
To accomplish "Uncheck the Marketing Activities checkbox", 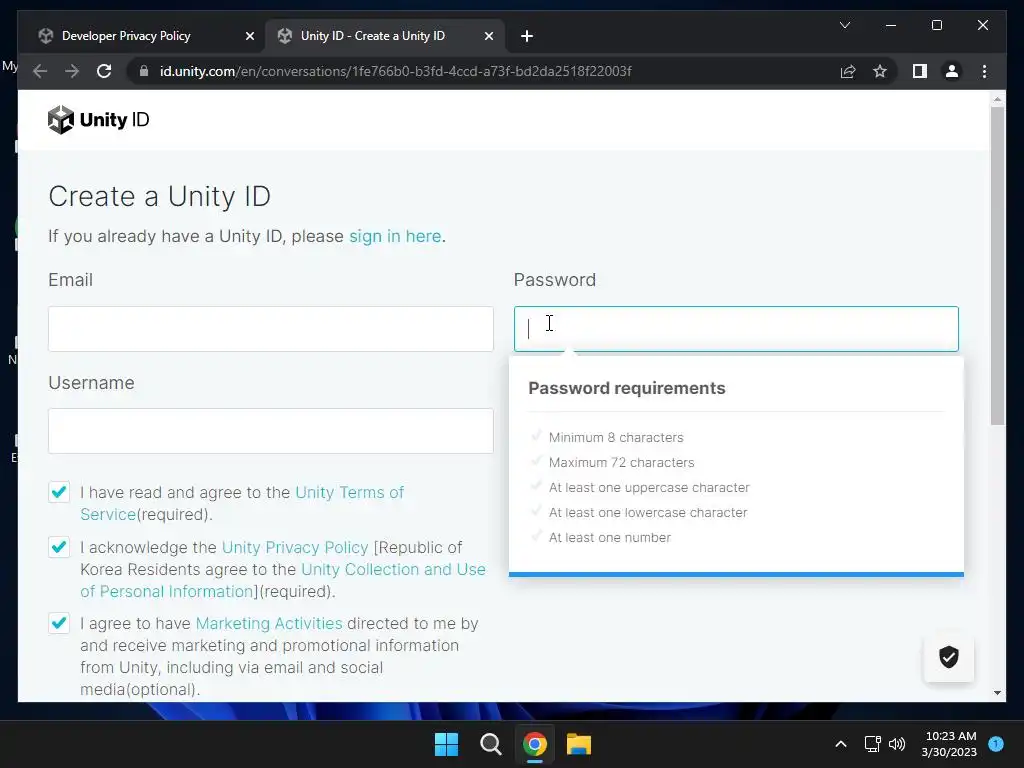I will tap(59, 623).
